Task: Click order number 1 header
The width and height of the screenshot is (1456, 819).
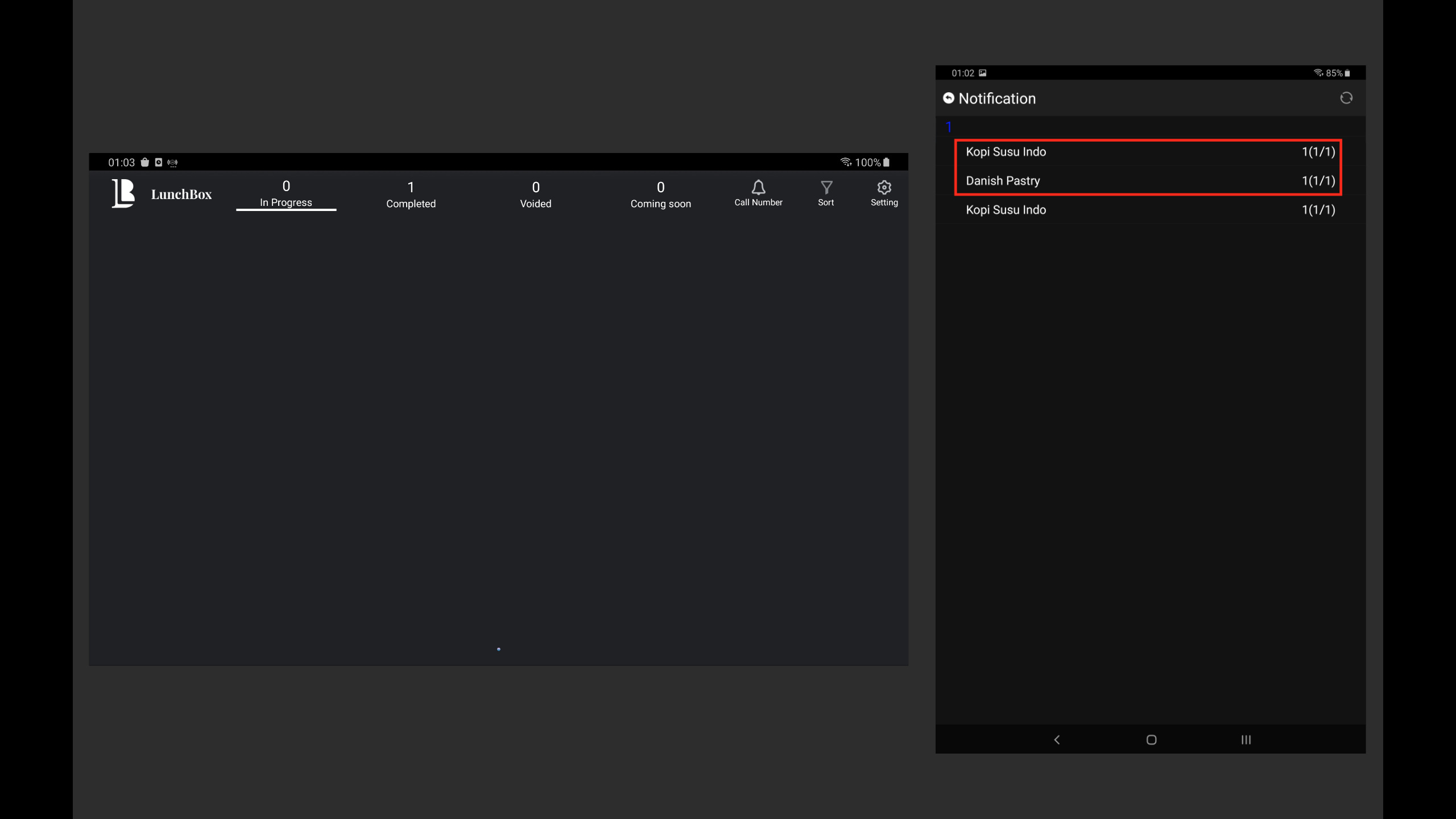Action: coord(949,127)
